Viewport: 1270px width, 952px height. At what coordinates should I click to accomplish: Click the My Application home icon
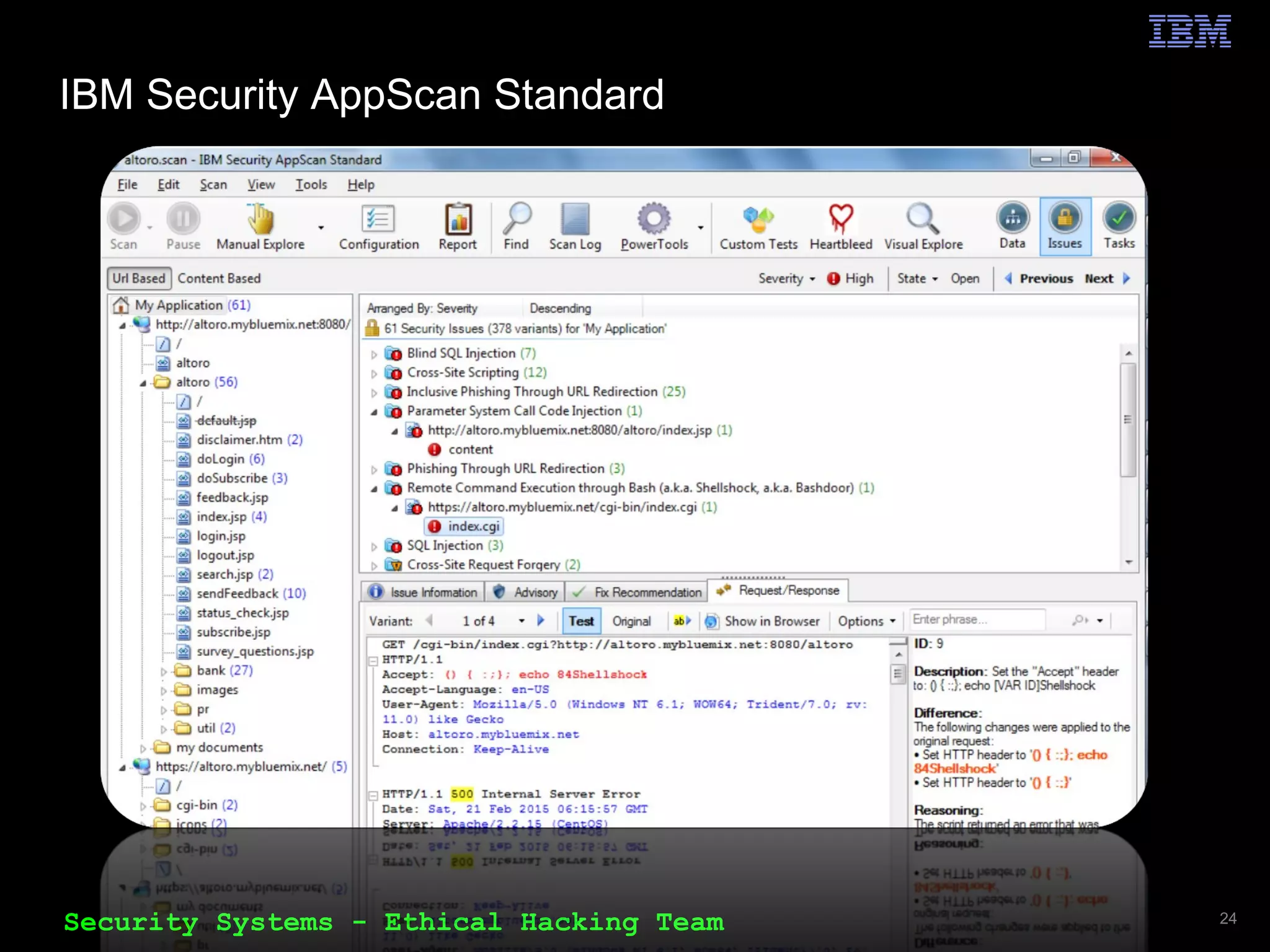[x=120, y=305]
